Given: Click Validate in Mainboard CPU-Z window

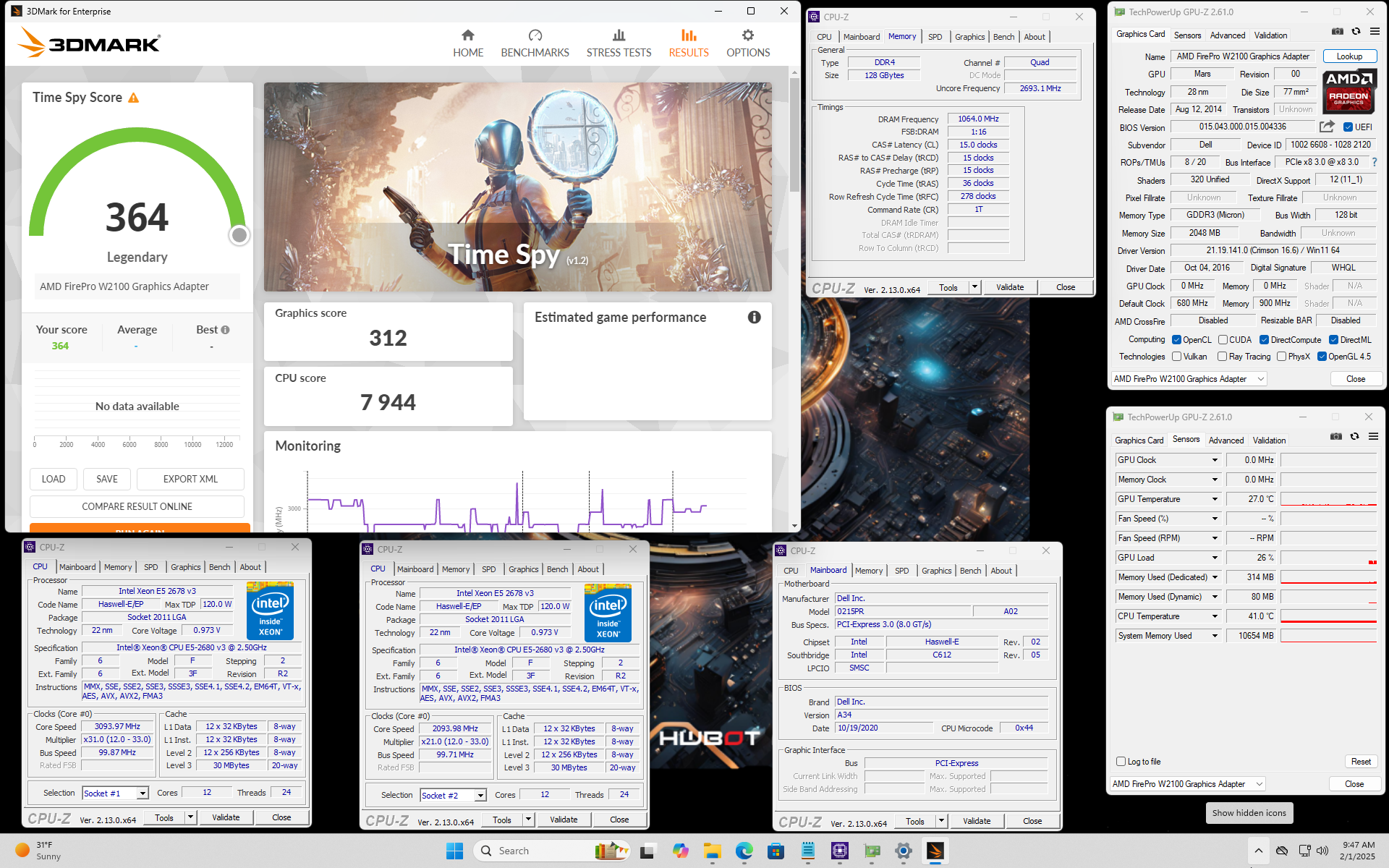Looking at the screenshot, I should 977,821.
